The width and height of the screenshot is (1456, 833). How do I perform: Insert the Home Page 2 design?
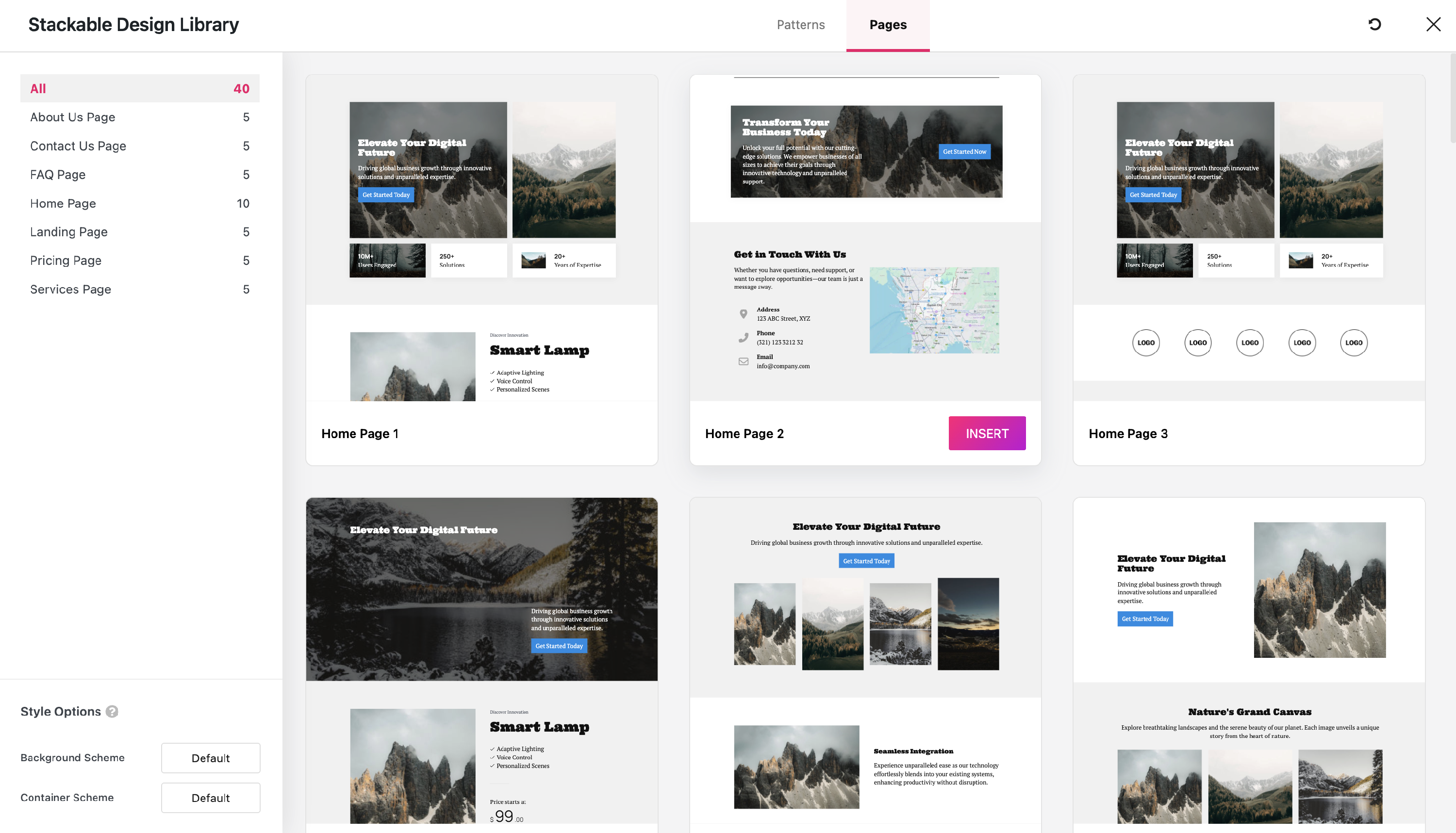pyautogui.click(x=987, y=433)
